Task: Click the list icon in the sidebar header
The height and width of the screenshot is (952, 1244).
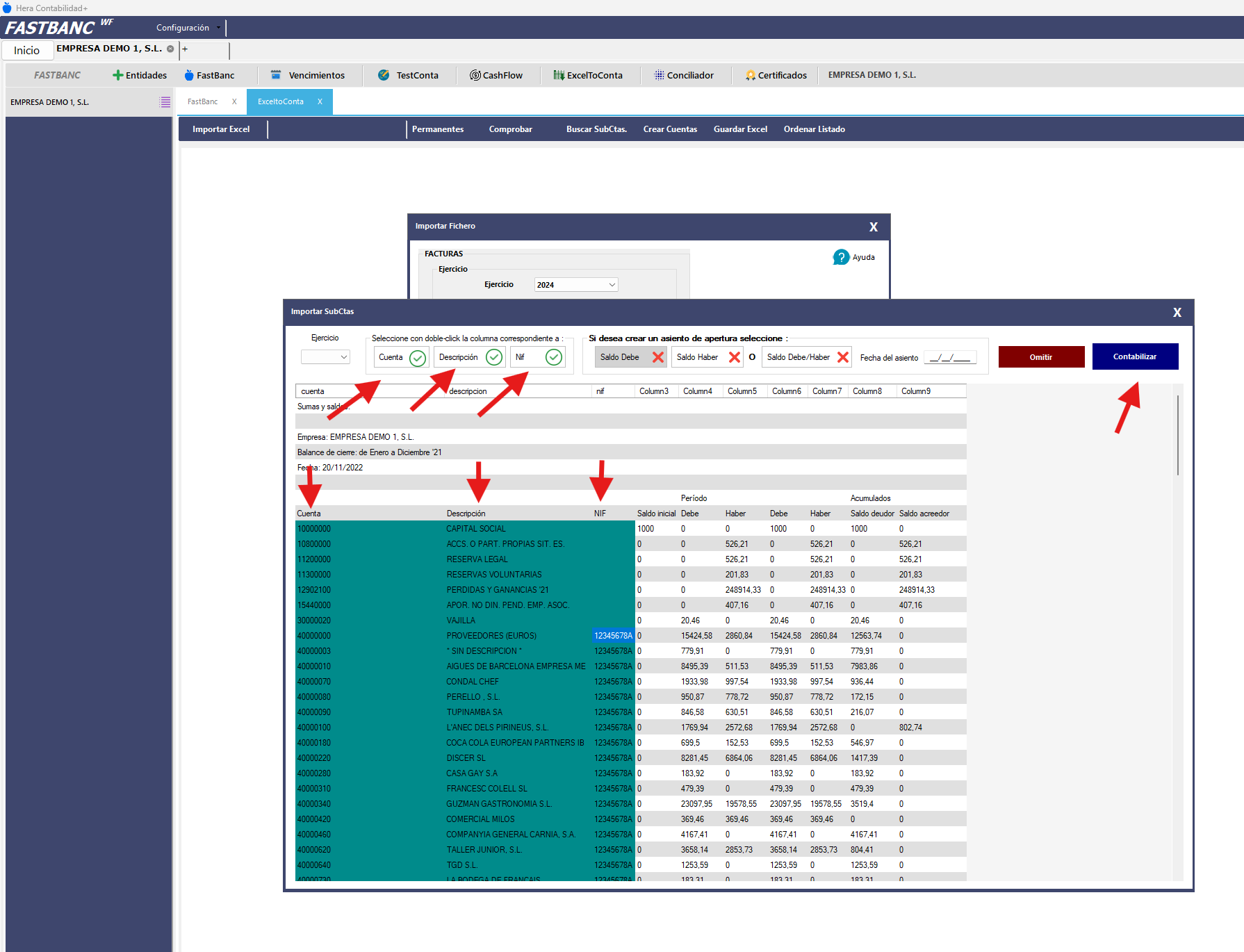Action: 165,102
